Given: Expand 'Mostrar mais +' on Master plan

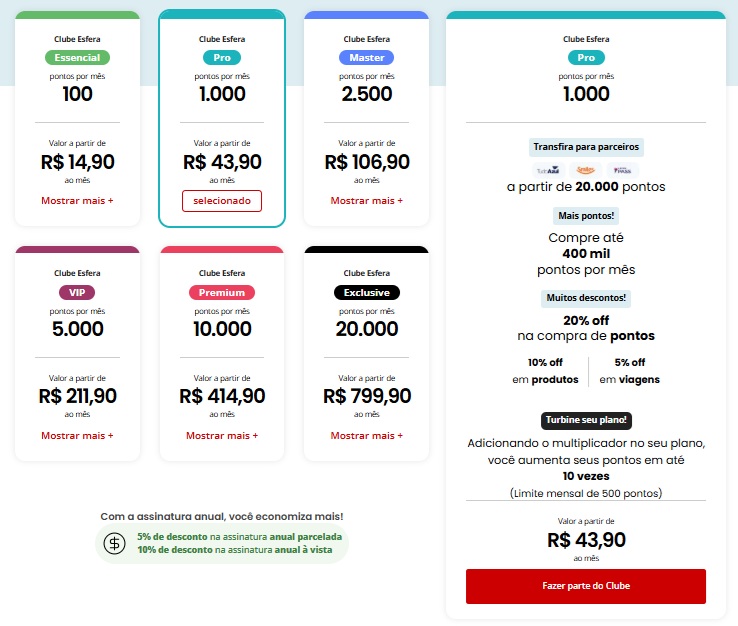Looking at the screenshot, I should (x=366, y=201).
